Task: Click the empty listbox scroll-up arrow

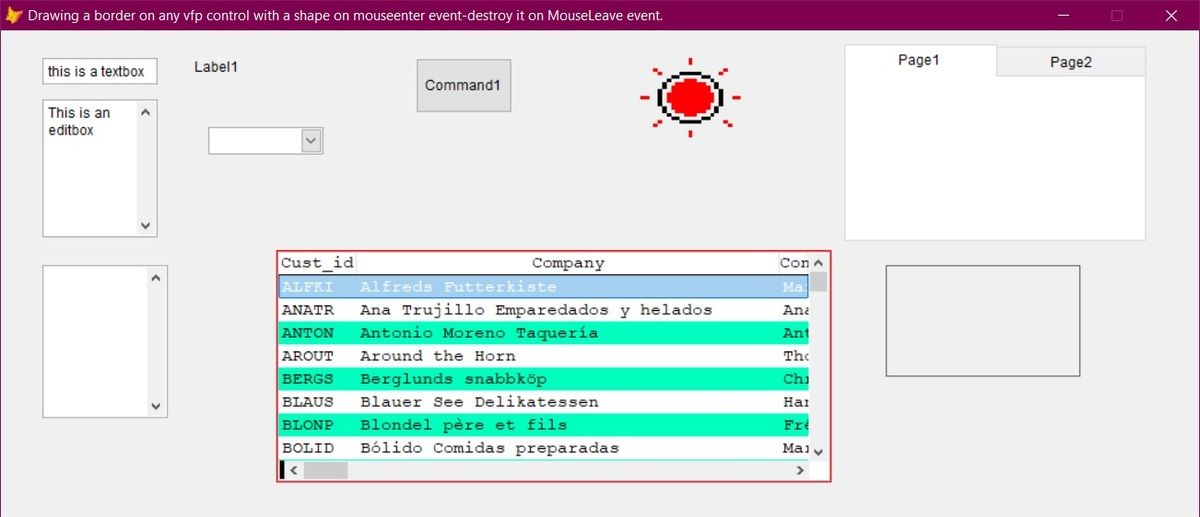Action: pyautogui.click(x=155, y=277)
